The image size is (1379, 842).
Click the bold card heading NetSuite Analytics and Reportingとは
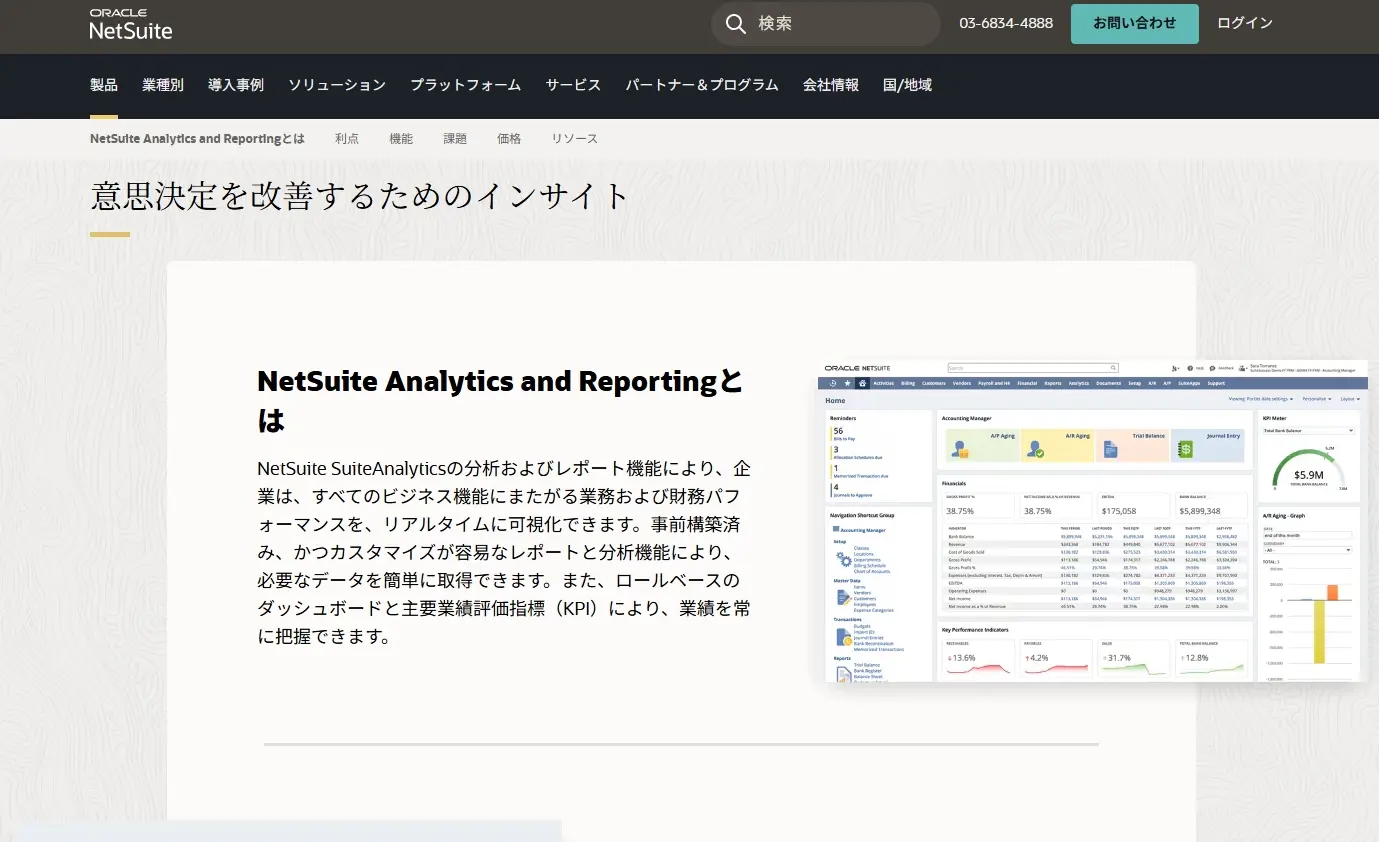coord(501,400)
